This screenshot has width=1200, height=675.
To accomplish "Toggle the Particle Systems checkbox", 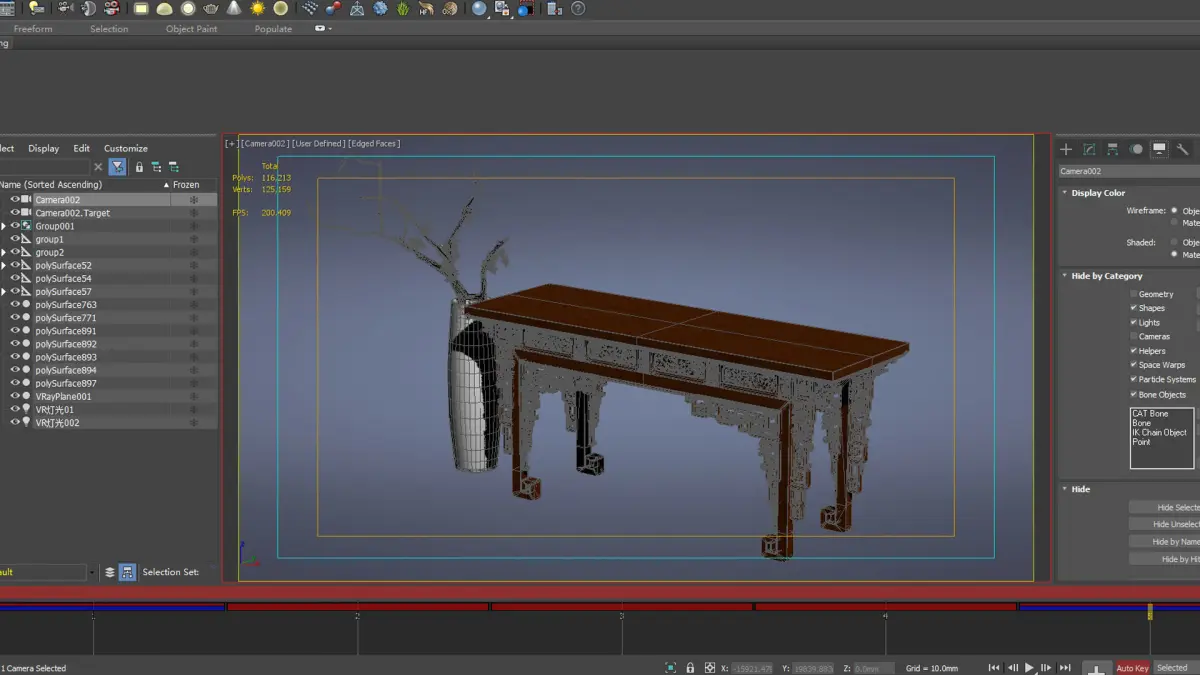I will click(1133, 379).
